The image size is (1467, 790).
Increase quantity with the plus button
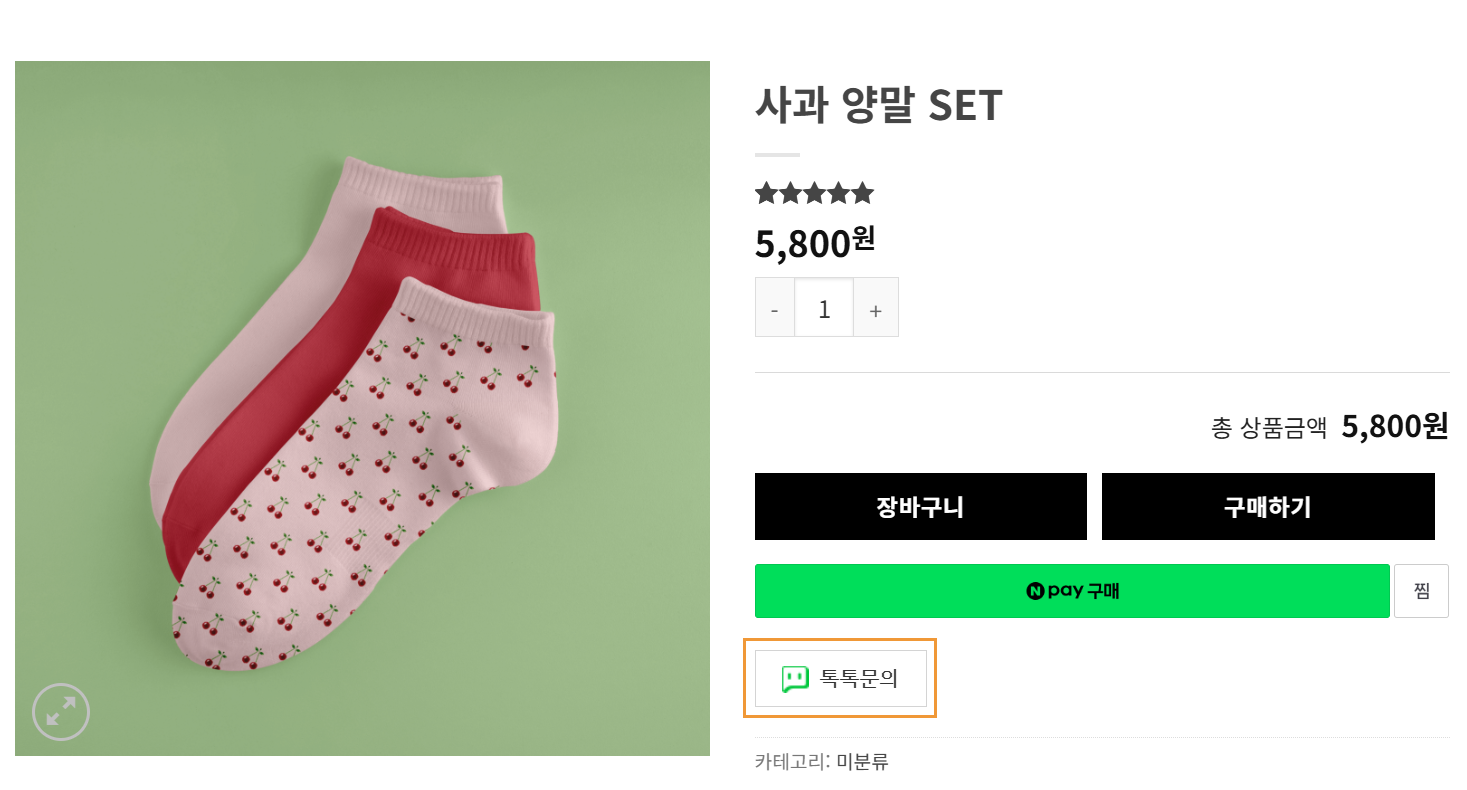coord(876,307)
